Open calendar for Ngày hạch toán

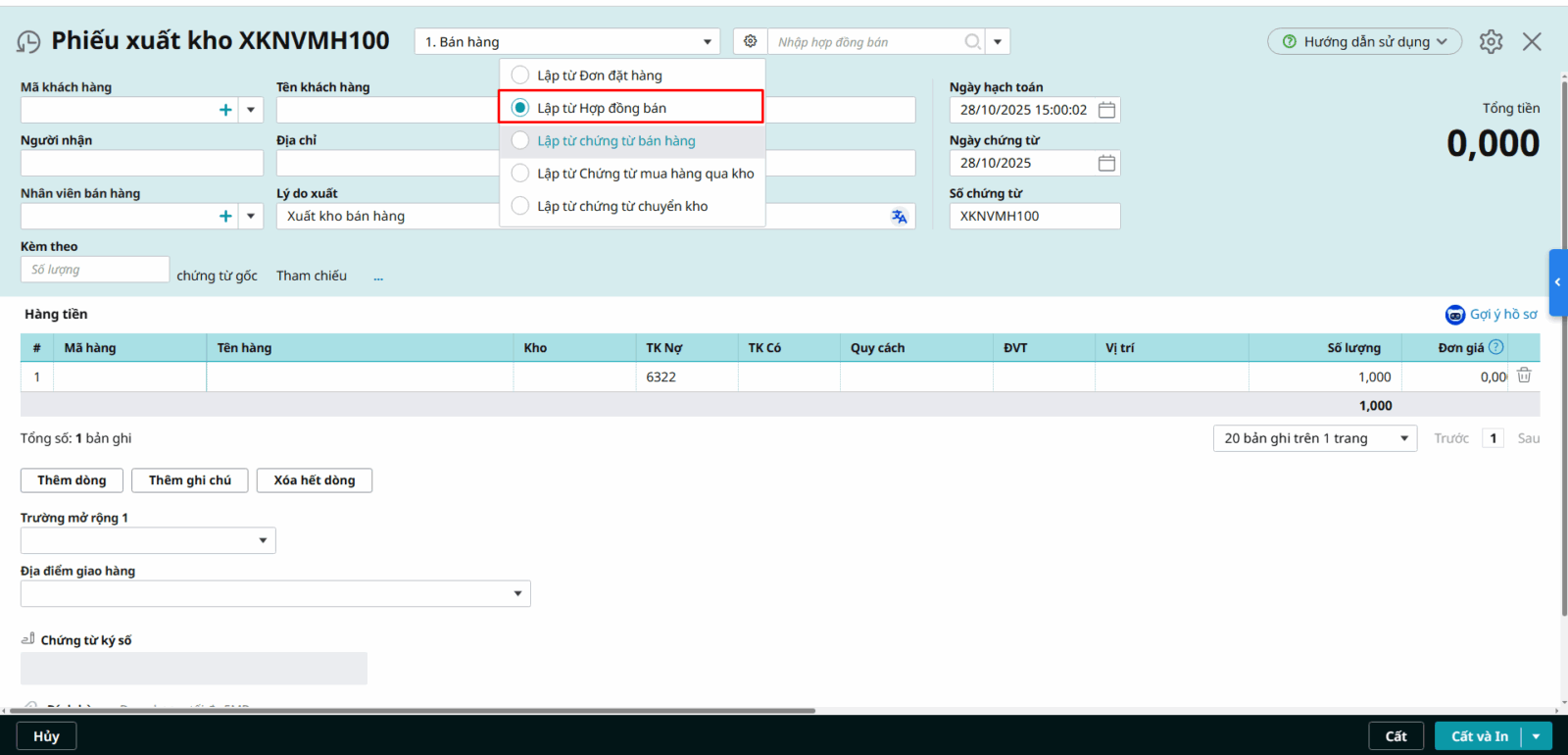[1106, 110]
